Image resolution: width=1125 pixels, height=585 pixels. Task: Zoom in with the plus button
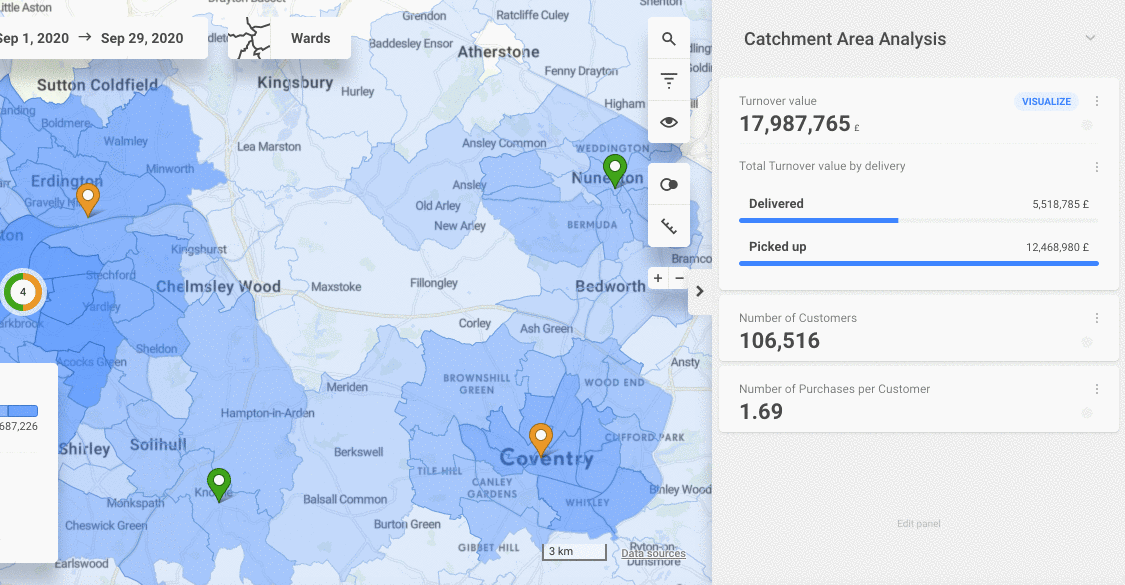pyautogui.click(x=658, y=278)
